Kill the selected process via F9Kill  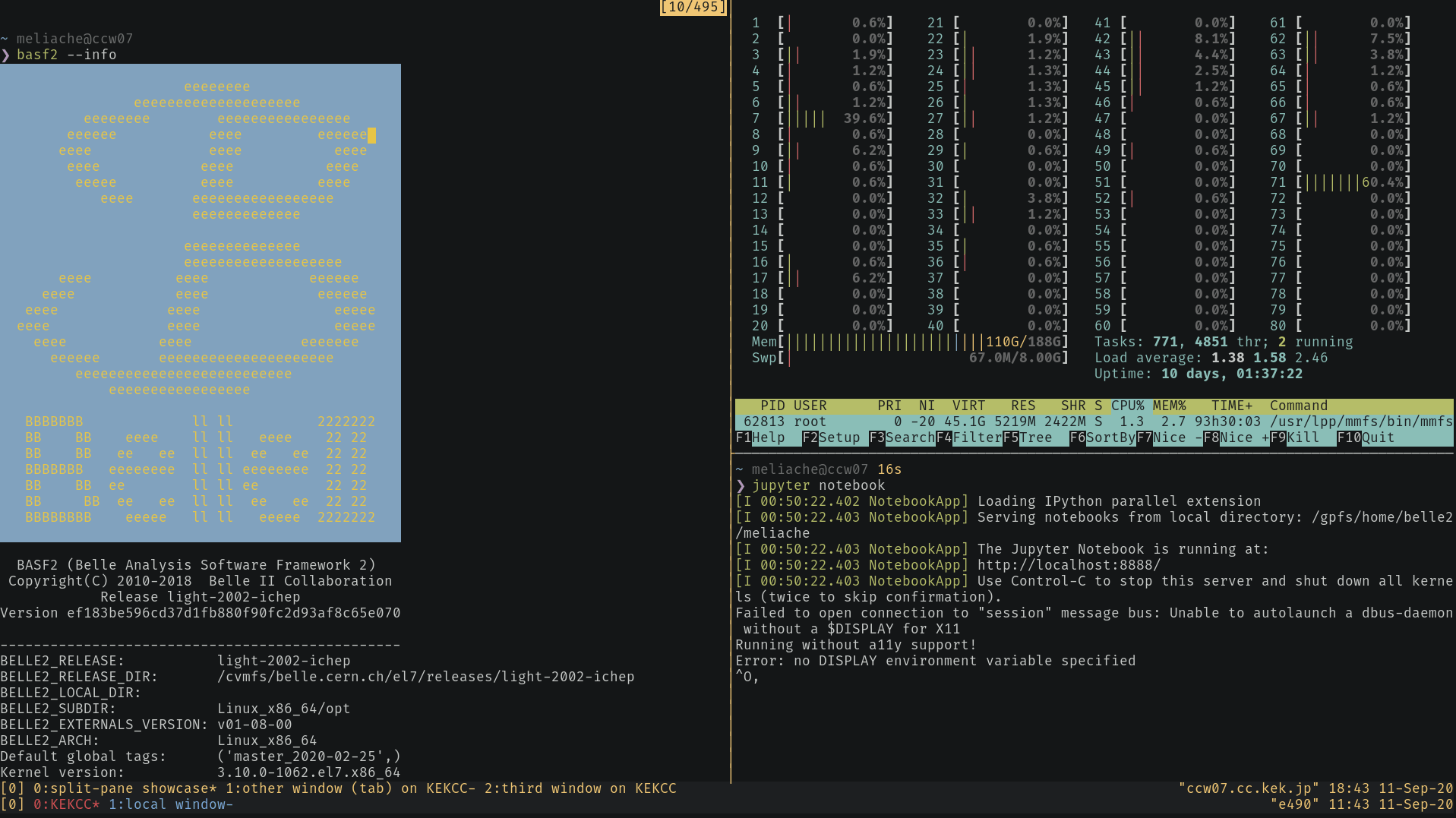coord(1297,437)
